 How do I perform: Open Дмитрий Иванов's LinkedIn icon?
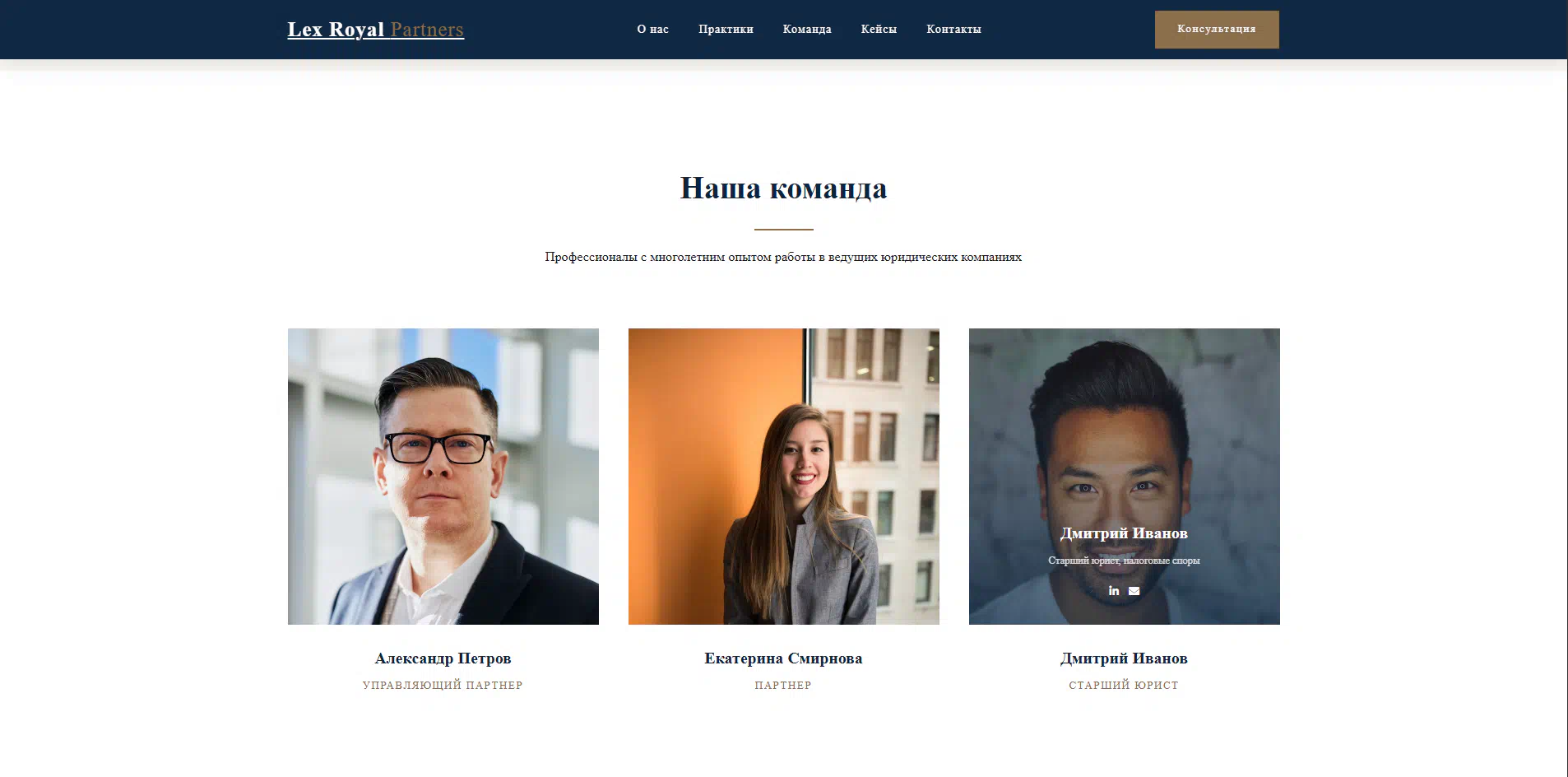coord(1114,591)
